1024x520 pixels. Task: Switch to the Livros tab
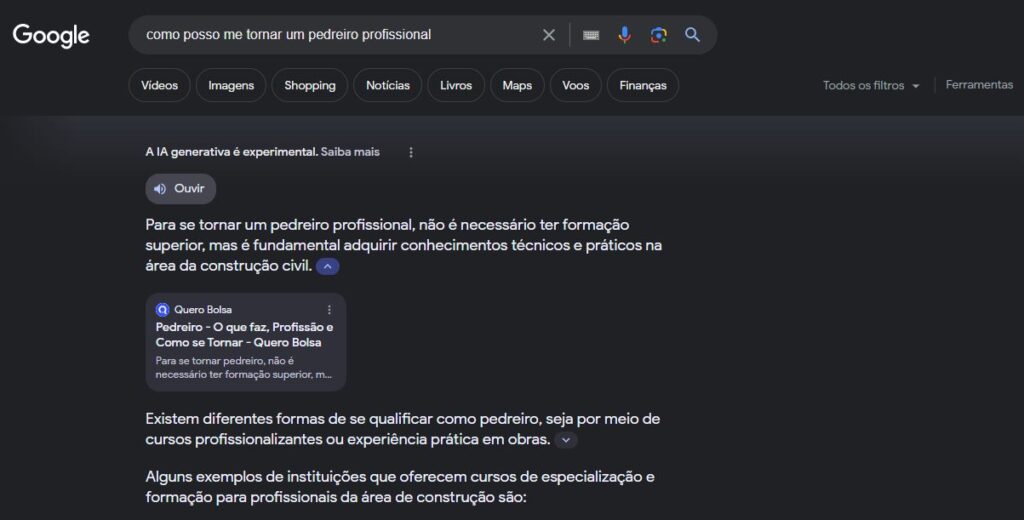(x=456, y=86)
